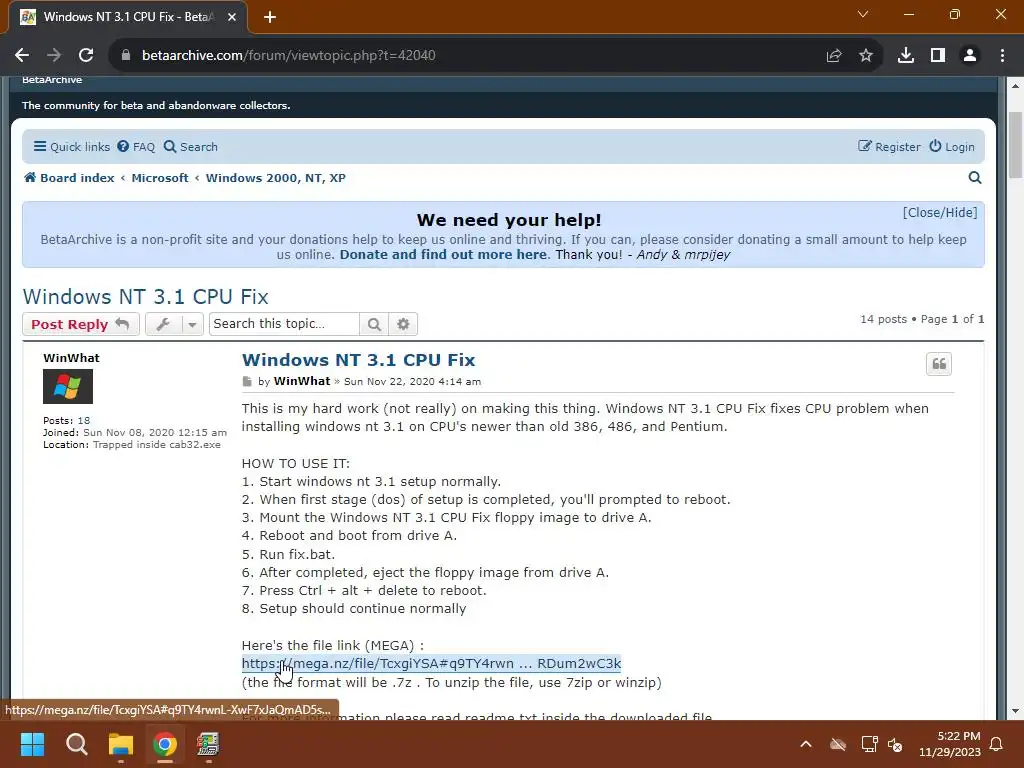1024x768 pixels.
Task: Close/Hide the donation banner
Action: coord(940,213)
